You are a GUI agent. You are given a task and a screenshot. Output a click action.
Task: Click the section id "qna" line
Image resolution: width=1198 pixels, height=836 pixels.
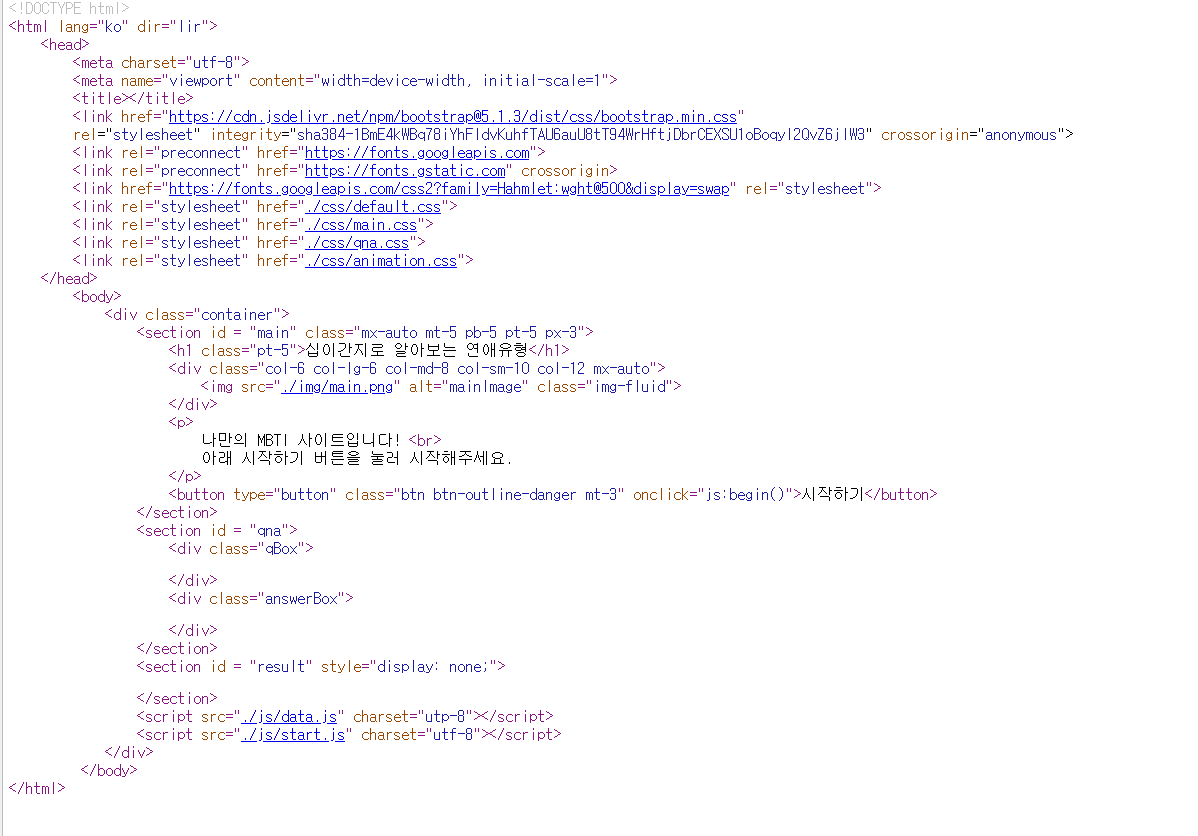(x=217, y=530)
